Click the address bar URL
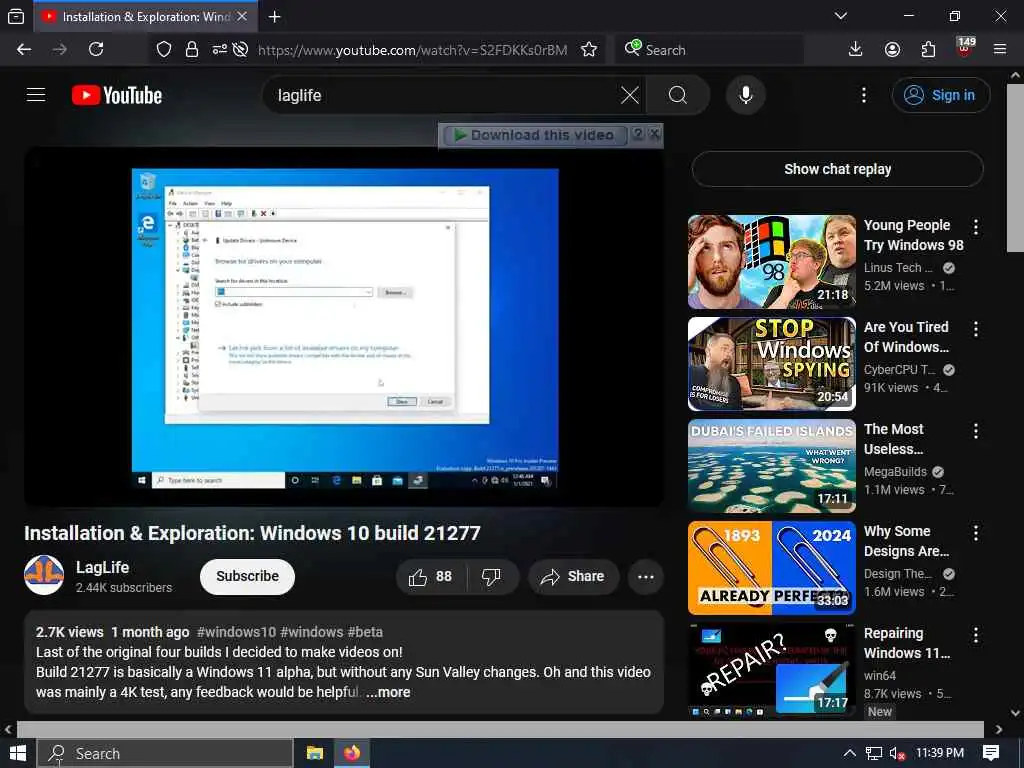 [x=412, y=50]
